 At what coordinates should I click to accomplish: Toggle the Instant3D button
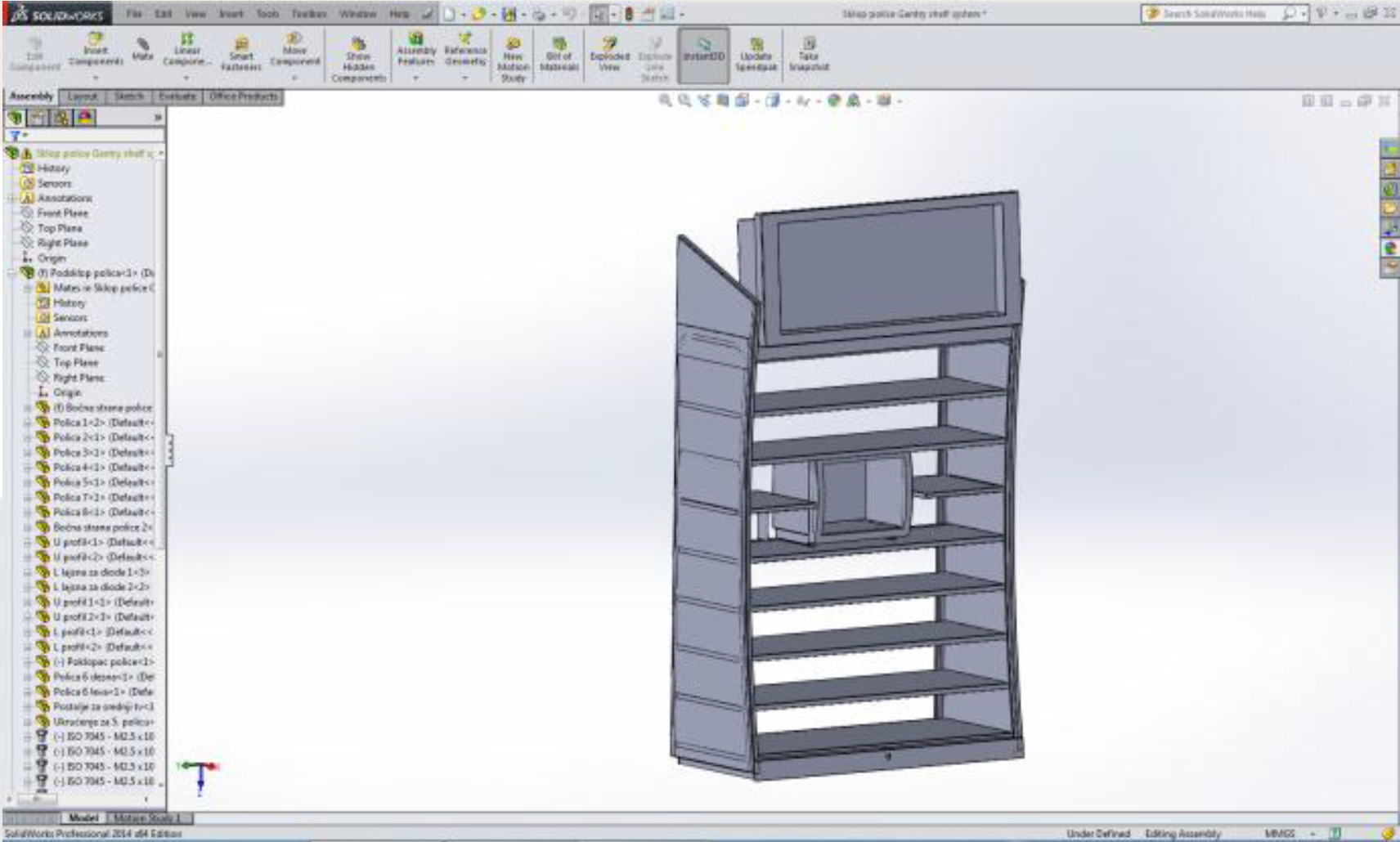[x=703, y=54]
